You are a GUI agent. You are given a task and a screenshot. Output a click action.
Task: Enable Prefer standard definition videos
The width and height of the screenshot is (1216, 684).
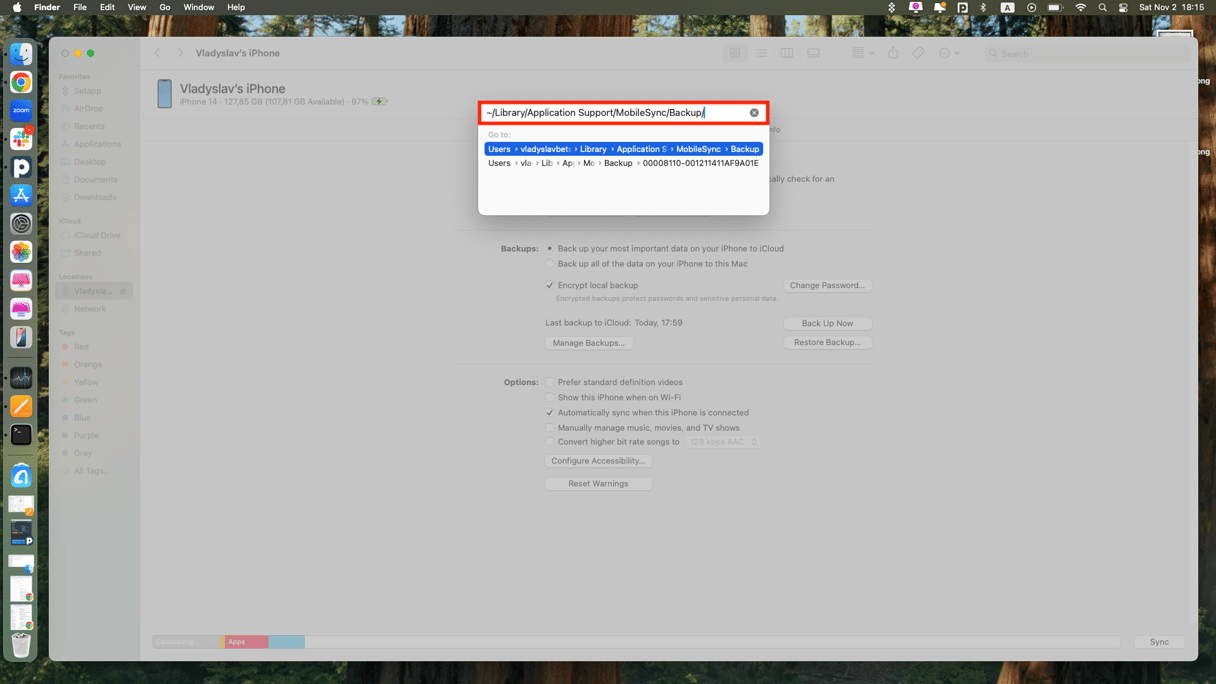coord(550,382)
